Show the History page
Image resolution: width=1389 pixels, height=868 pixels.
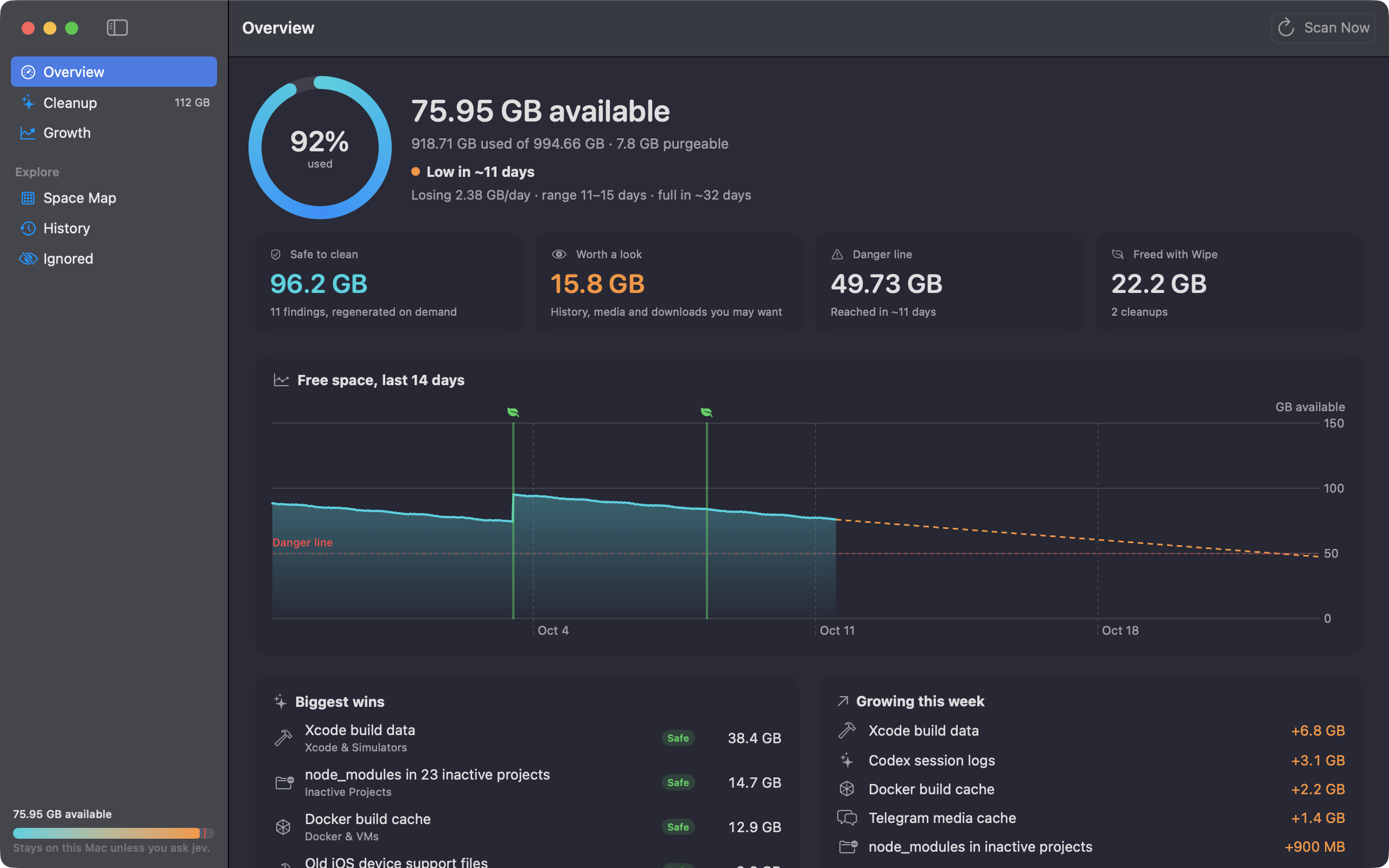(x=113, y=228)
